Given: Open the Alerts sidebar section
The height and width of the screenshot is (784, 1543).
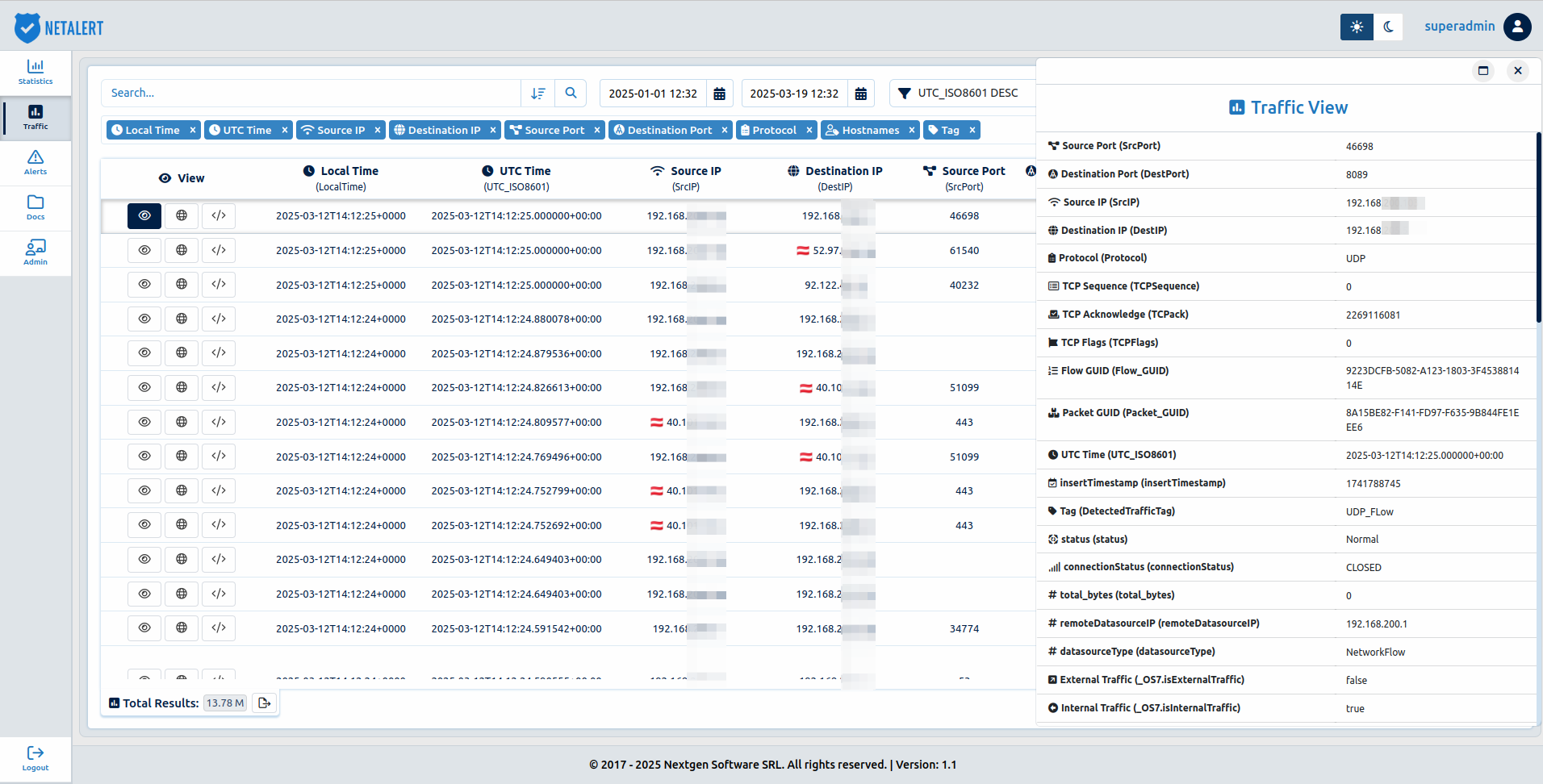Looking at the screenshot, I should pos(36,163).
